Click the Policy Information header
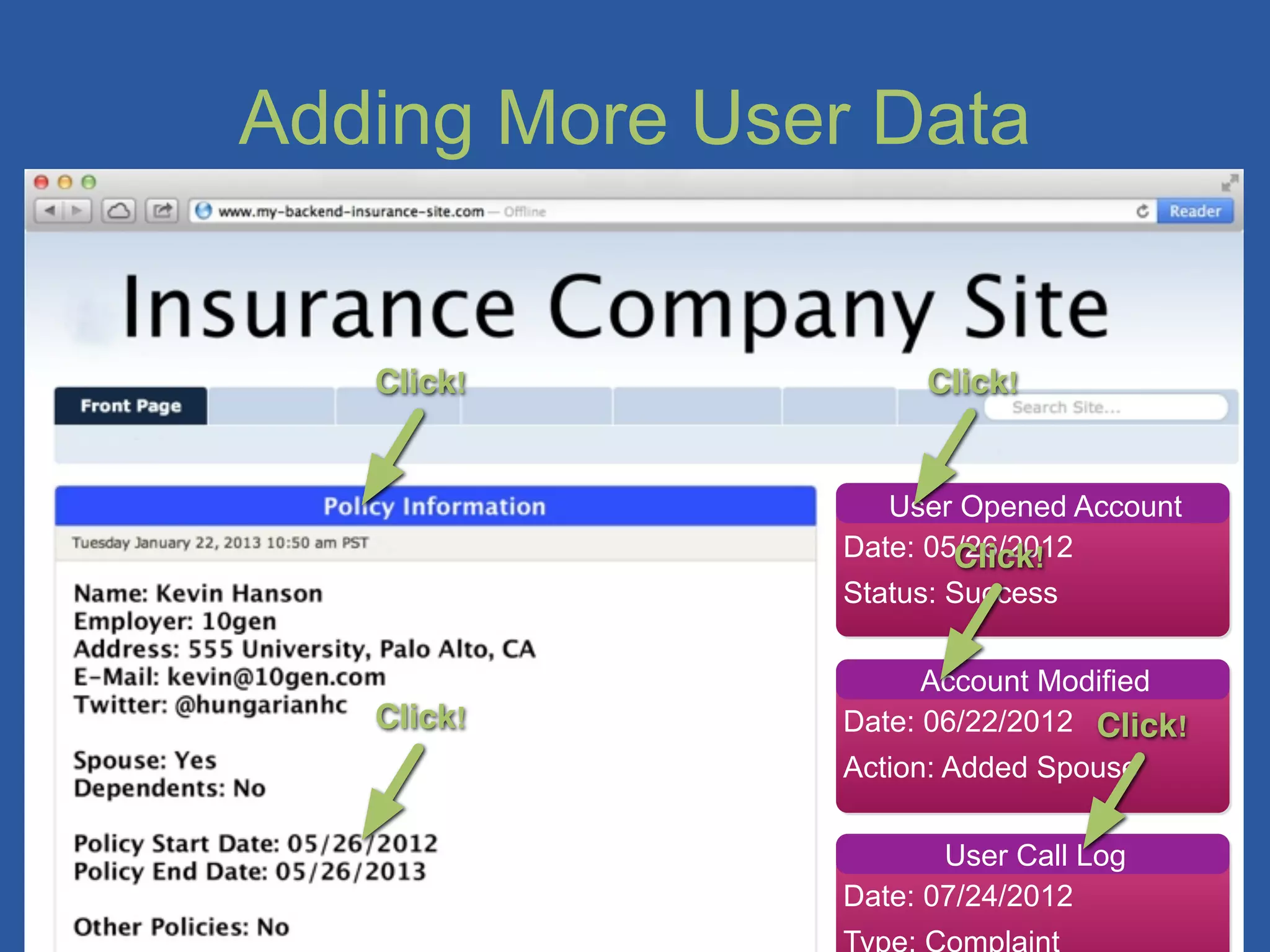1270x952 pixels. click(x=435, y=506)
